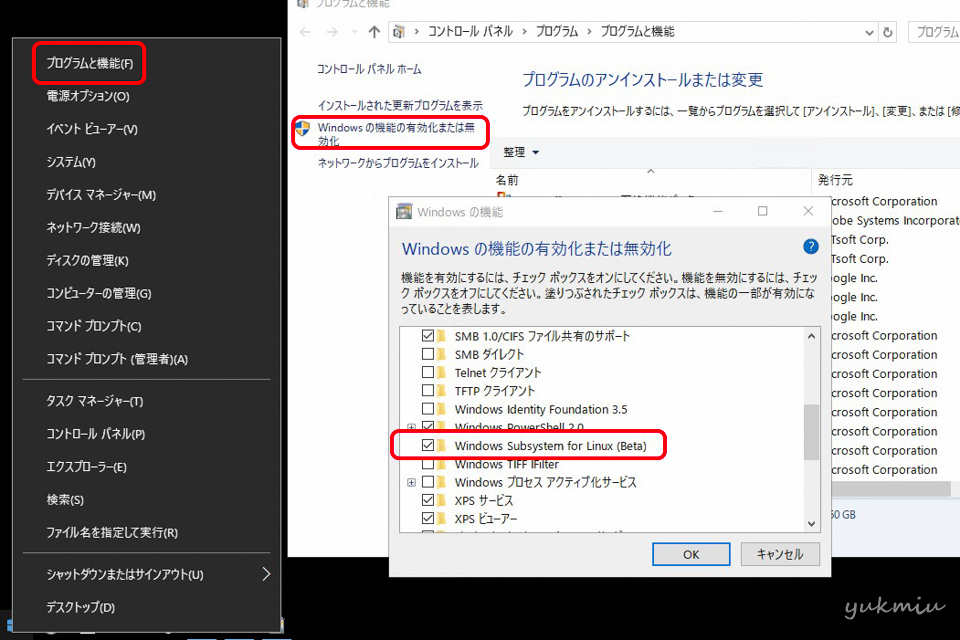Click expander arrow after コントロール パネル breadcrumb
The width and height of the screenshot is (960, 640).
525,32
